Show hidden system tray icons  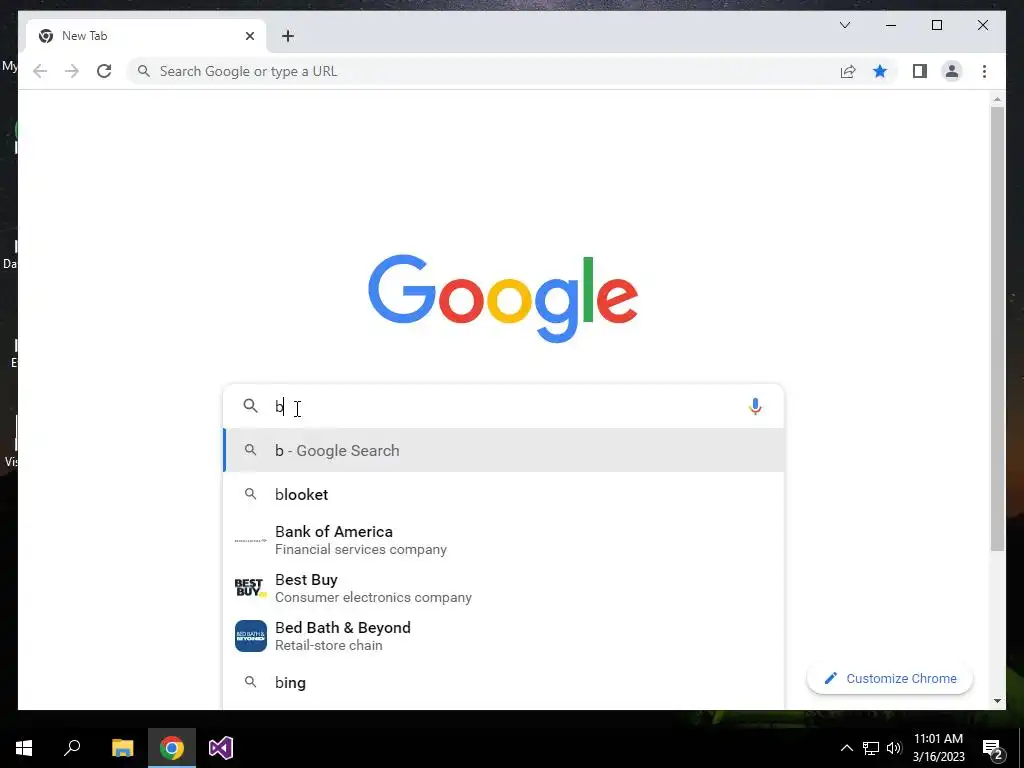846,748
